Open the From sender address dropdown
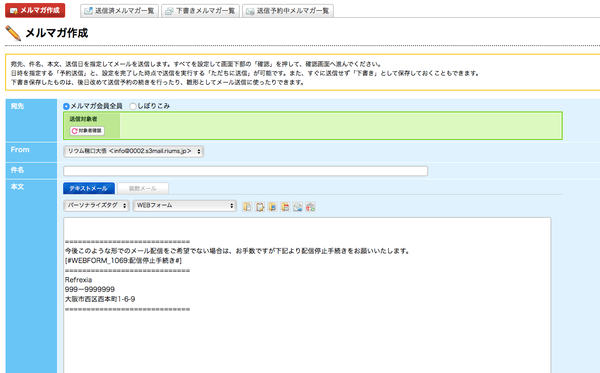600x373 pixels. pos(133,151)
